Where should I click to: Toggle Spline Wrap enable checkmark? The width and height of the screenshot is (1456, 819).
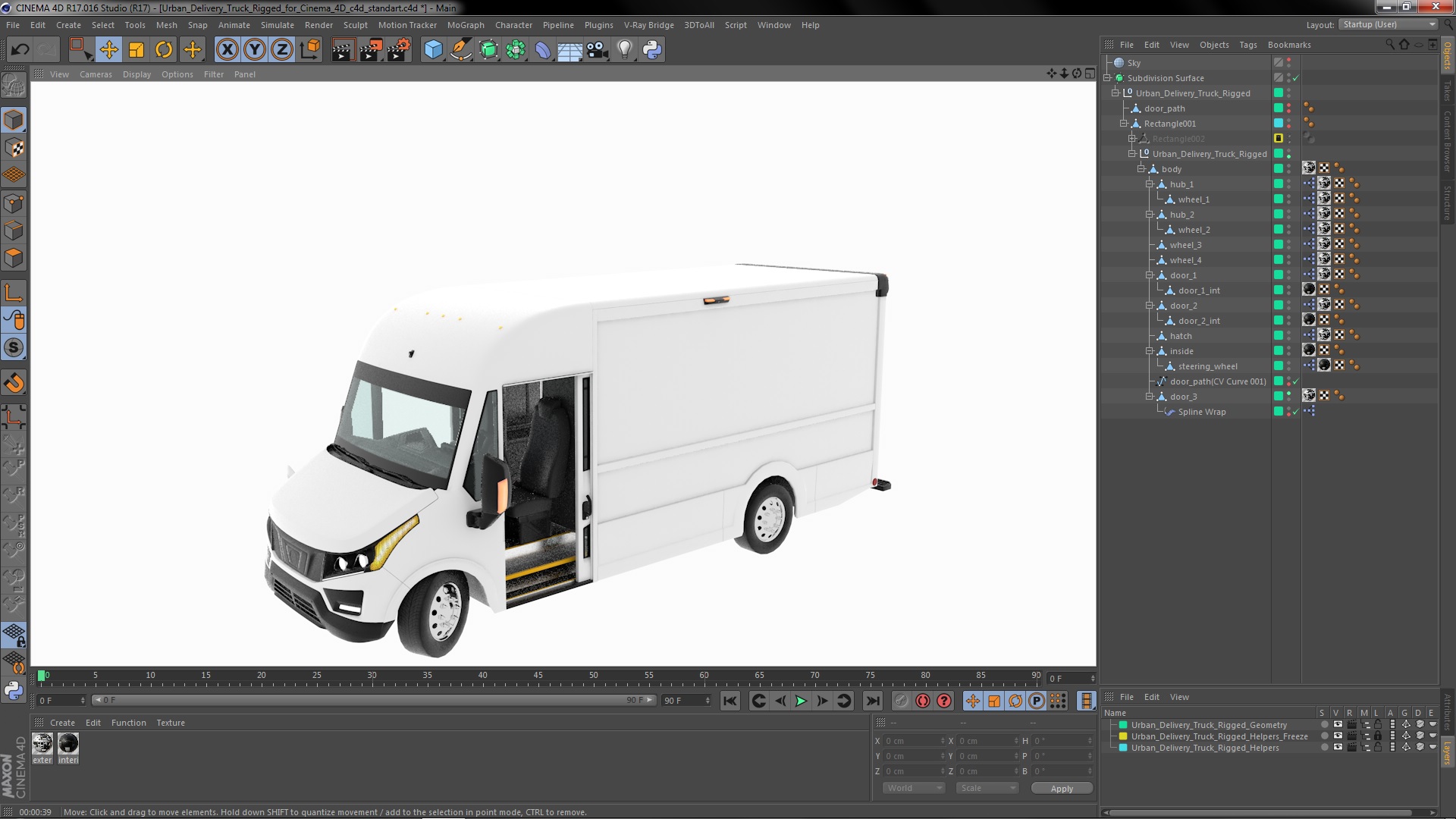pos(1296,412)
